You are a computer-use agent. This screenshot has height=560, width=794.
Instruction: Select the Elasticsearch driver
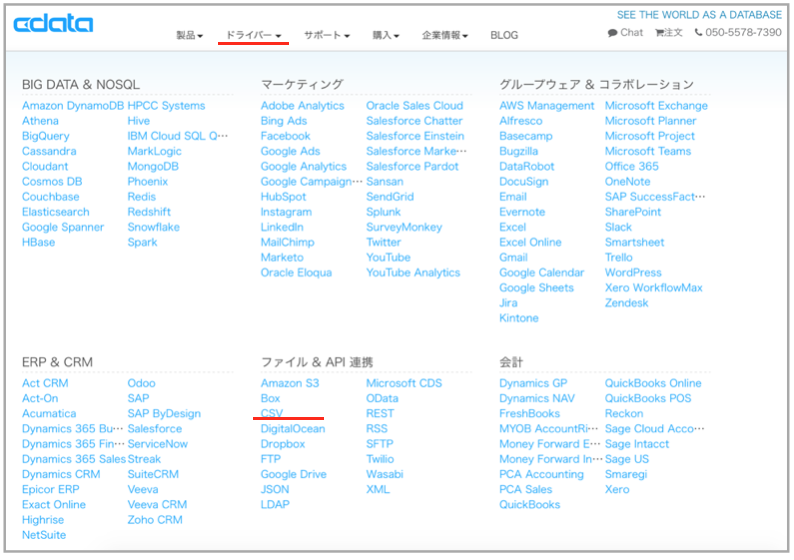point(56,212)
